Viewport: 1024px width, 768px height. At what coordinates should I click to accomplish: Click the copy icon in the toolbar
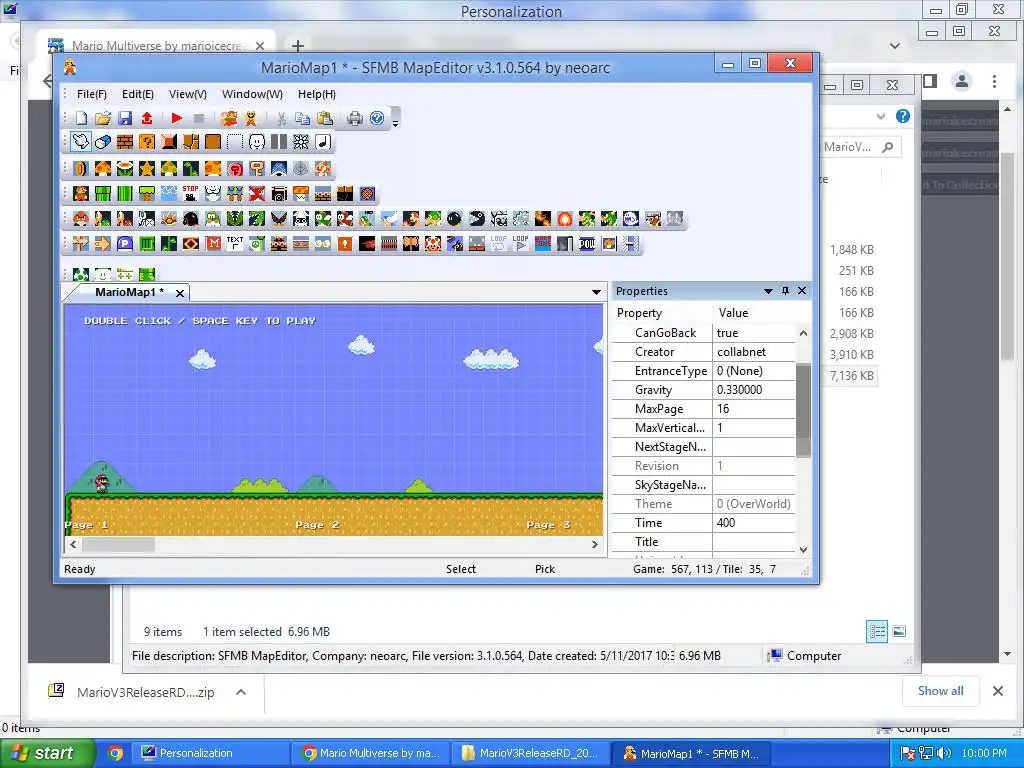click(x=302, y=118)
